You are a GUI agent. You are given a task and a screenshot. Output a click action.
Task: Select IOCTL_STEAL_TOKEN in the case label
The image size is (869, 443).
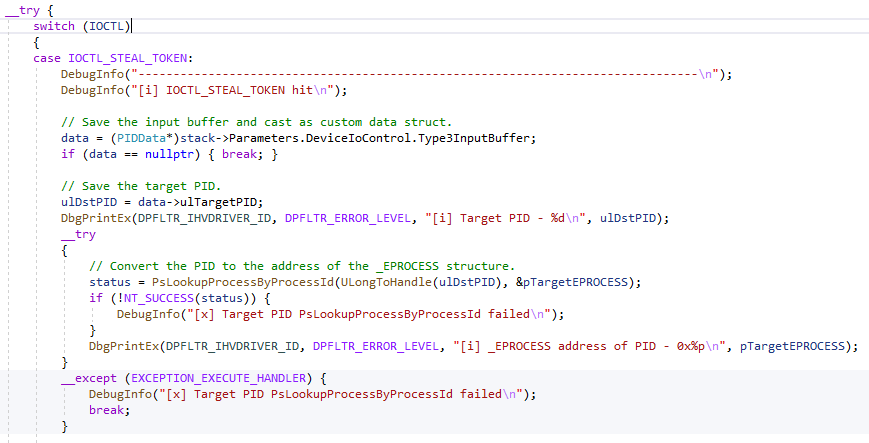127,58
